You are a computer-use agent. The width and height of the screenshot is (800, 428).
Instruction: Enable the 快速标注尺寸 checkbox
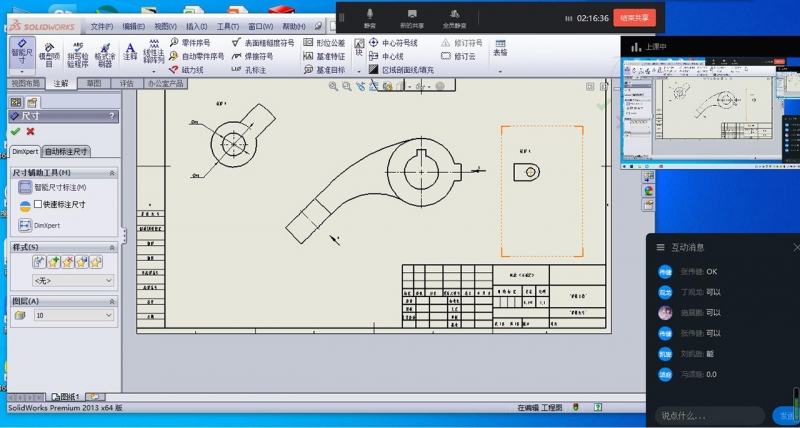(x=38, y=204)
